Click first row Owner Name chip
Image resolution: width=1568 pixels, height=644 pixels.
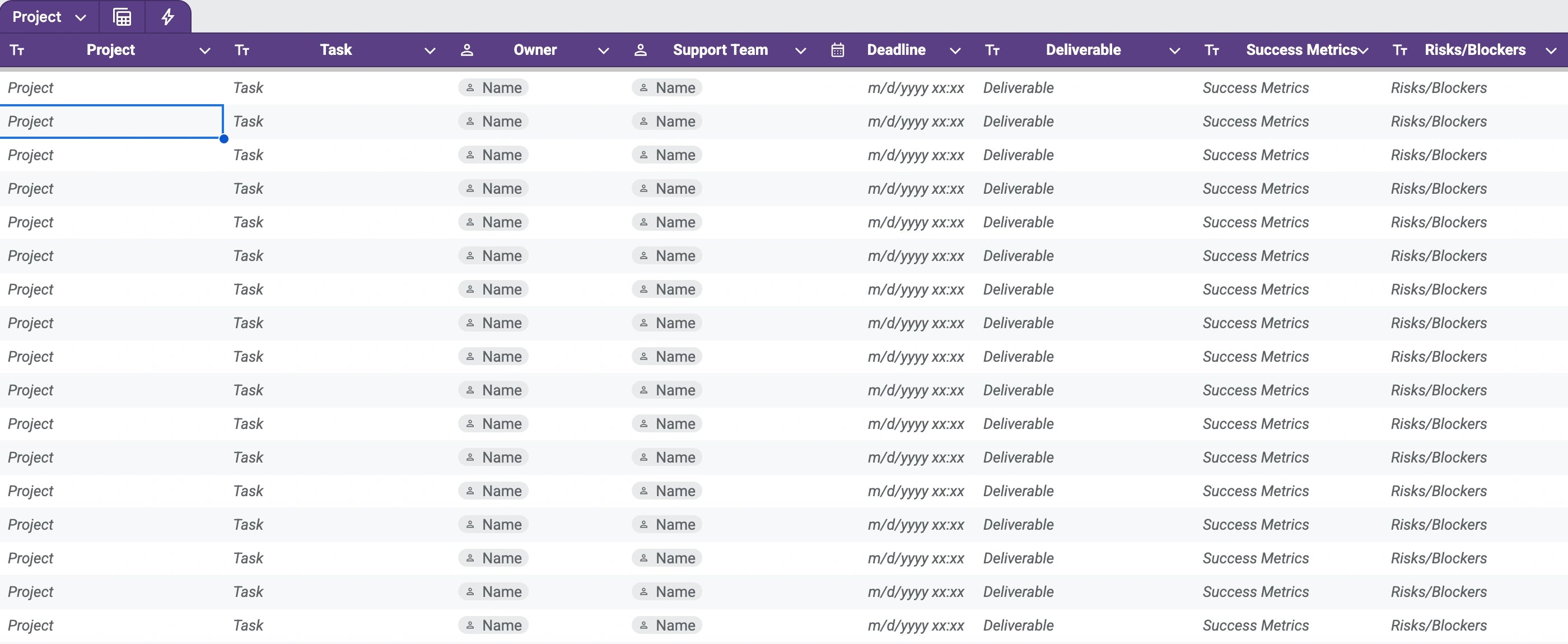tap(494, 88)
